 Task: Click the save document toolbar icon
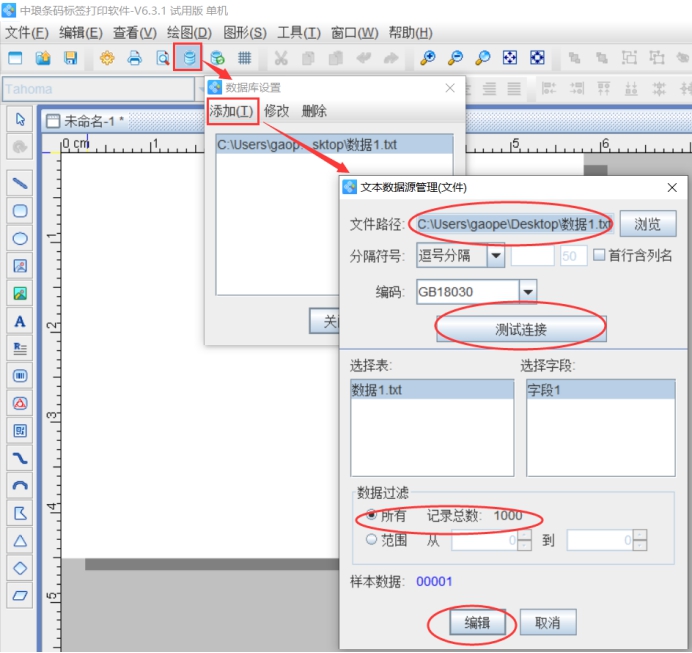point(70,58)
